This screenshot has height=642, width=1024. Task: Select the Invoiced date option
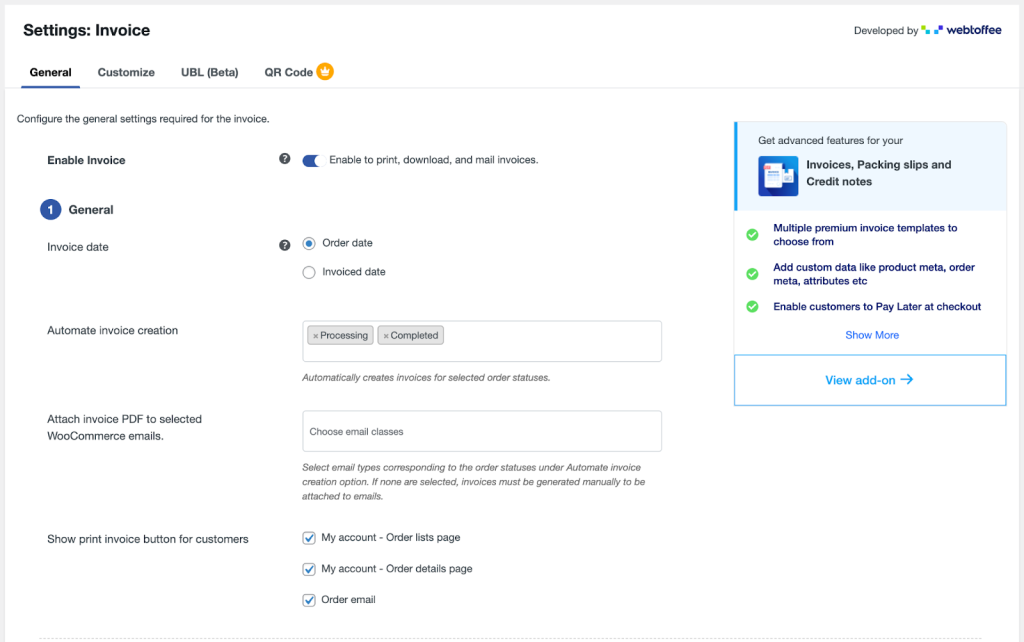coord(309,271)
